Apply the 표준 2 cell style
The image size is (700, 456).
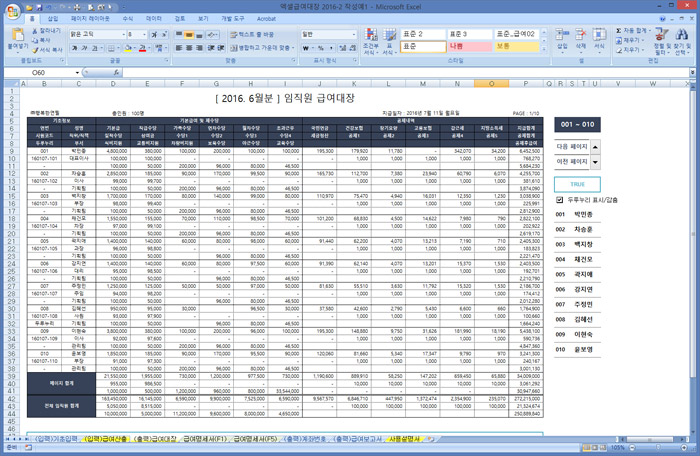pyautogui.click(x=423, y=34)
